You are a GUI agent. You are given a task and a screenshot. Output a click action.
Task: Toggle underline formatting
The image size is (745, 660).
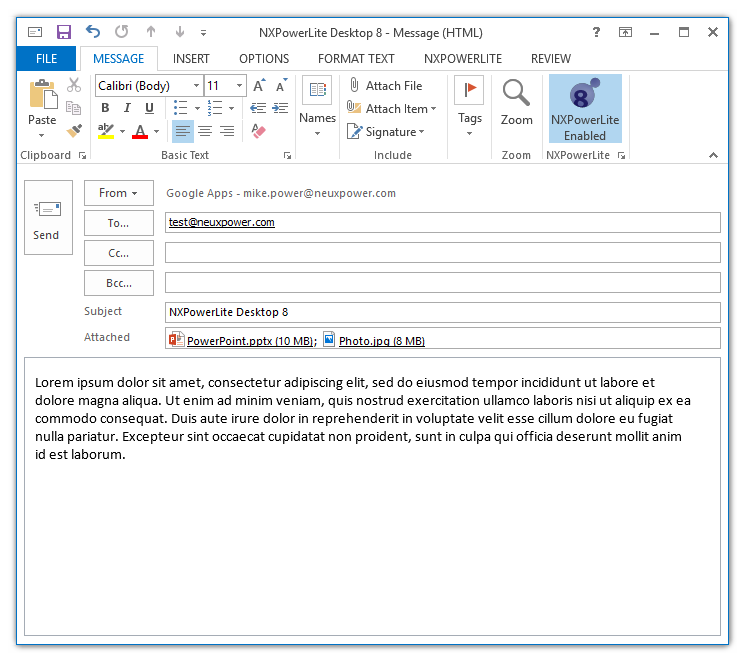click(149, 108)
